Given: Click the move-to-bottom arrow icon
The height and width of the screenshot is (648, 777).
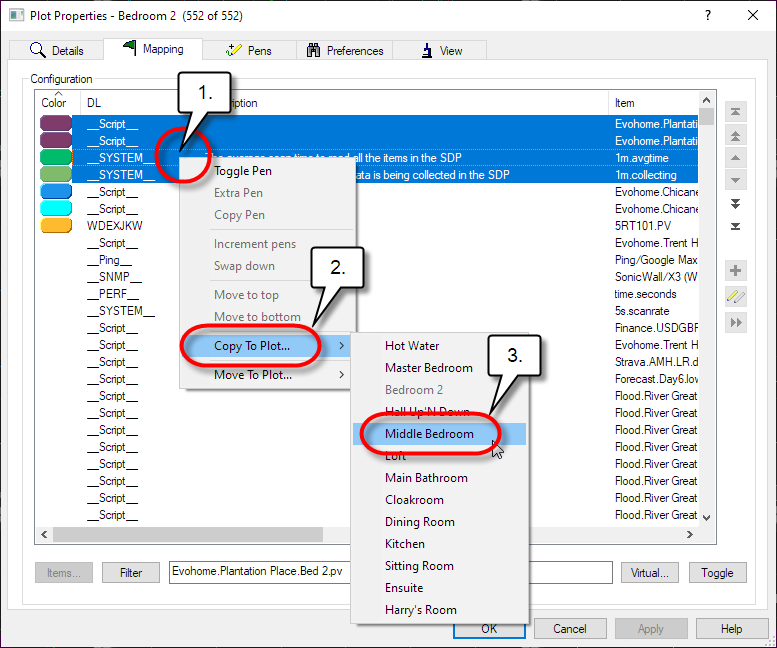Looking at the screenshot, I should [x=736, y=226].
